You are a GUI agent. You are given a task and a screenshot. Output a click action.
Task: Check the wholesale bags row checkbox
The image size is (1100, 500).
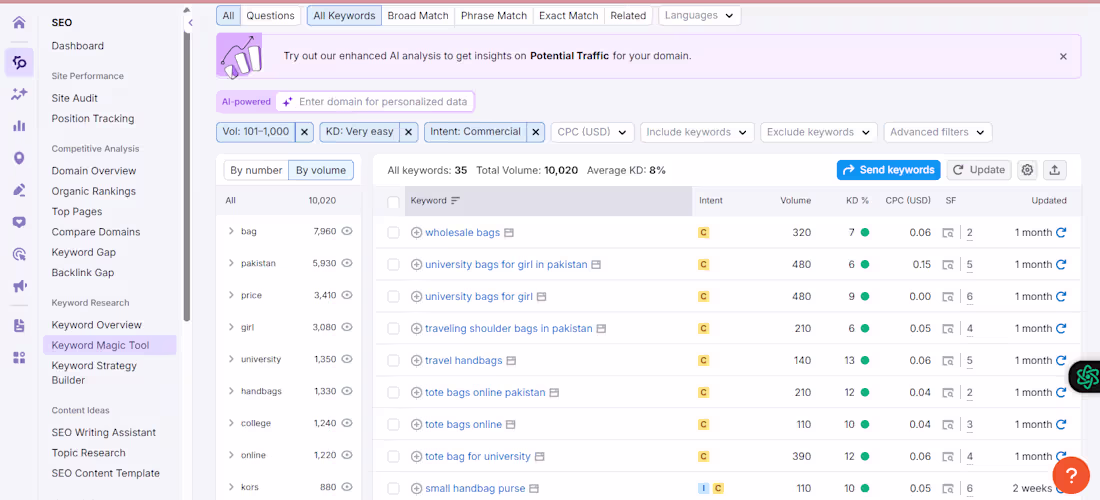tap(394, 233)
